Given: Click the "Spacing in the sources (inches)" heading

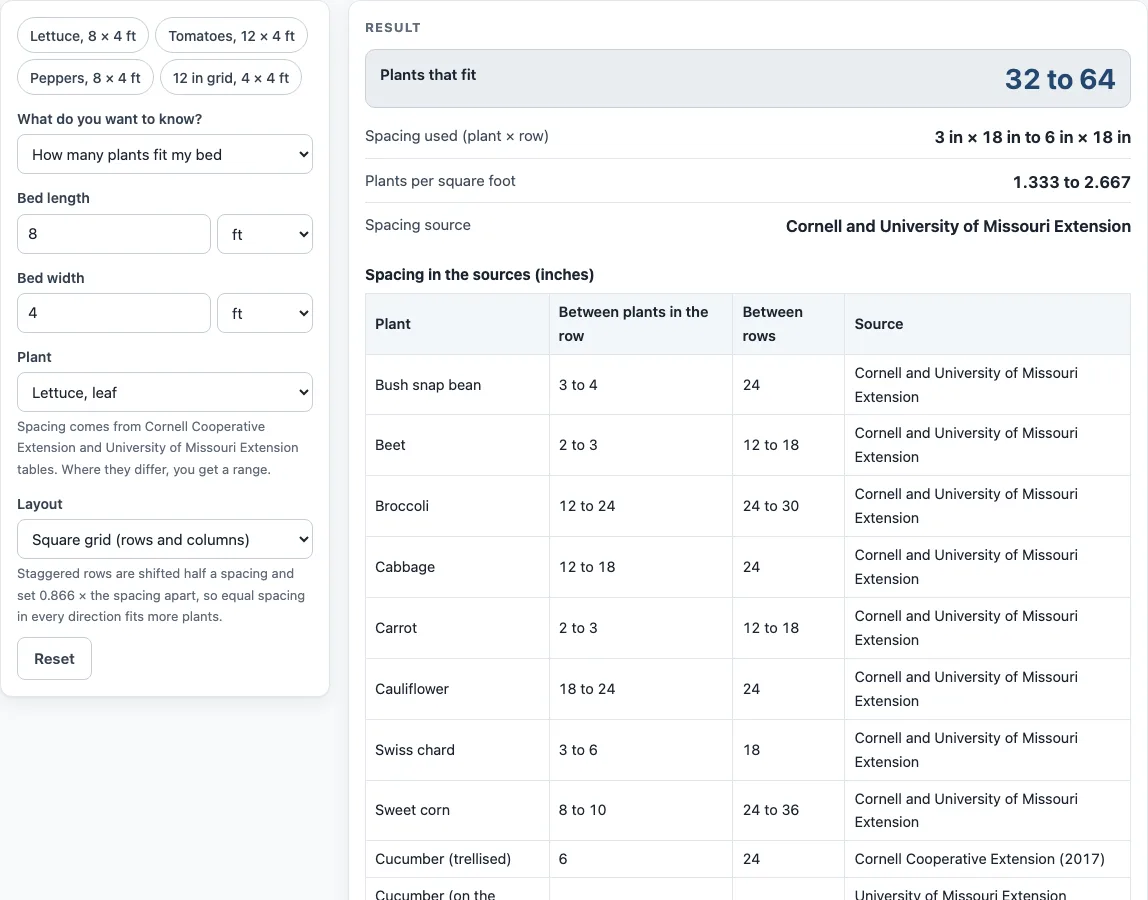Looking at the screenshot, I should tap(480, 275).
